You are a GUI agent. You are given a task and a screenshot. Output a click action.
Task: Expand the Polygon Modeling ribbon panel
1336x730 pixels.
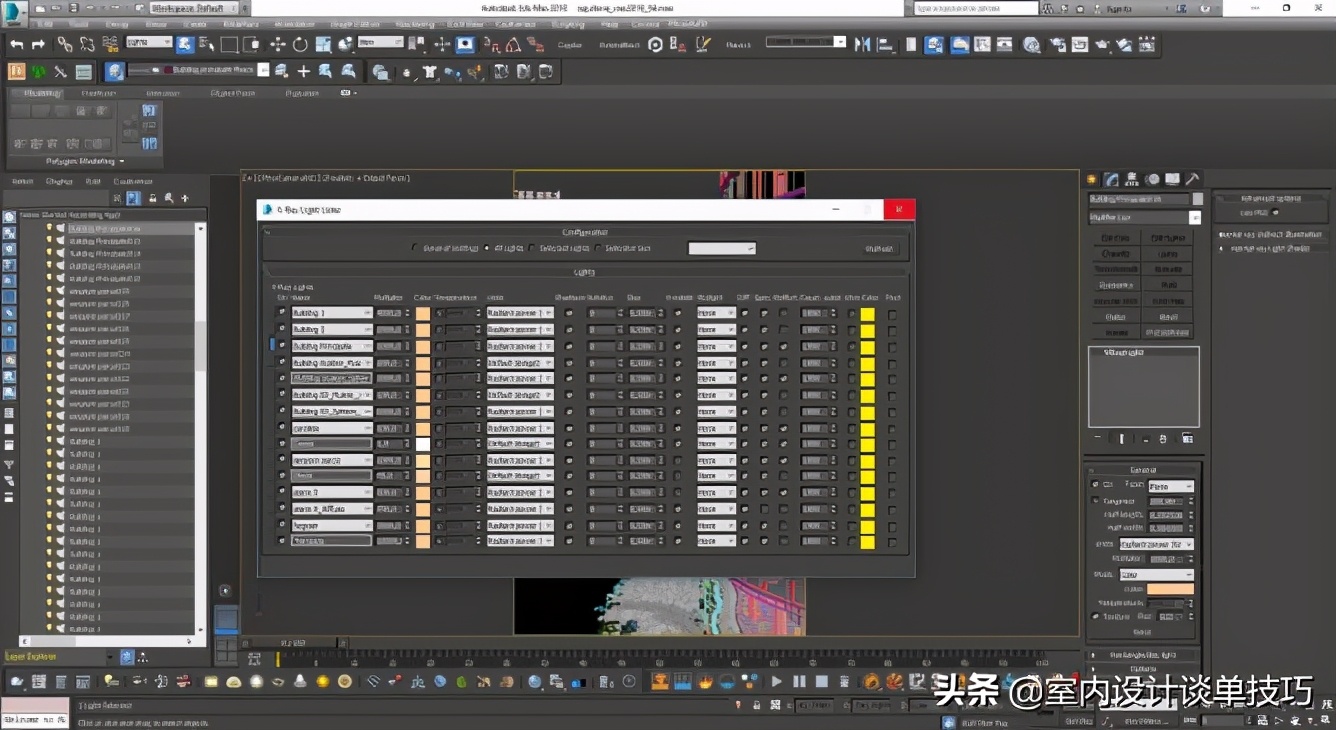point(85,161)
